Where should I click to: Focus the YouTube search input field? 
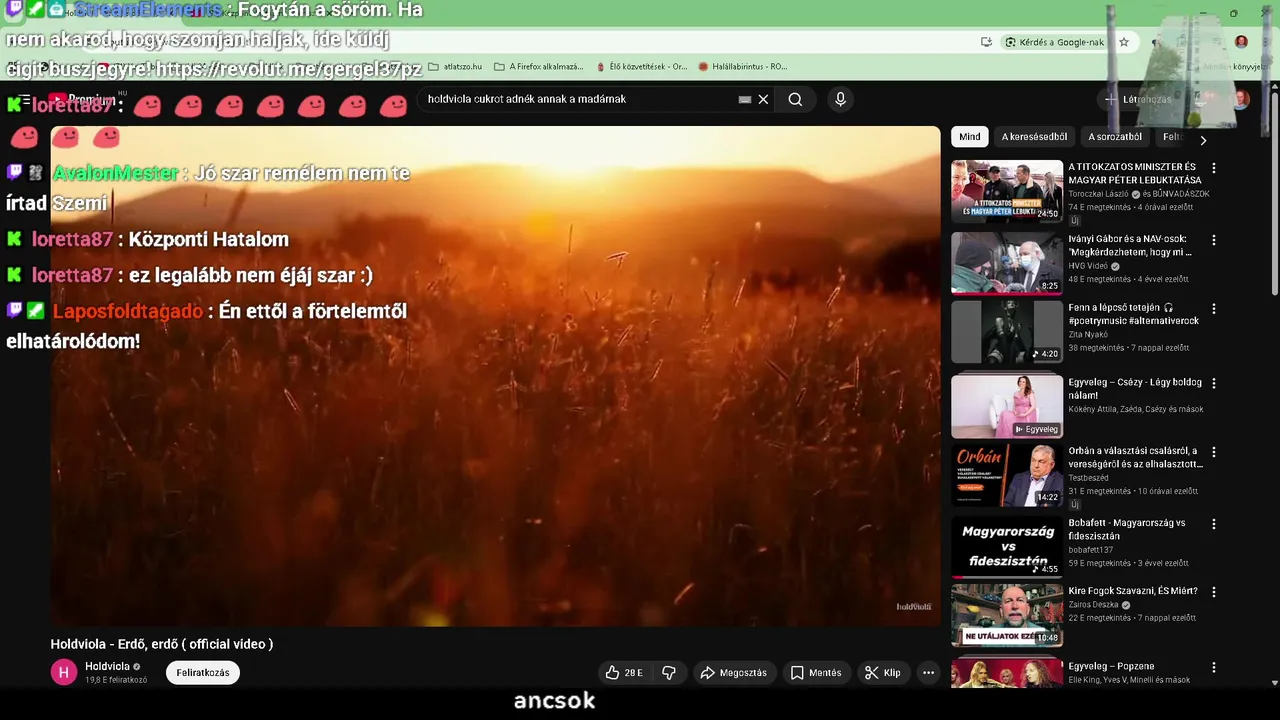(580, 99)
